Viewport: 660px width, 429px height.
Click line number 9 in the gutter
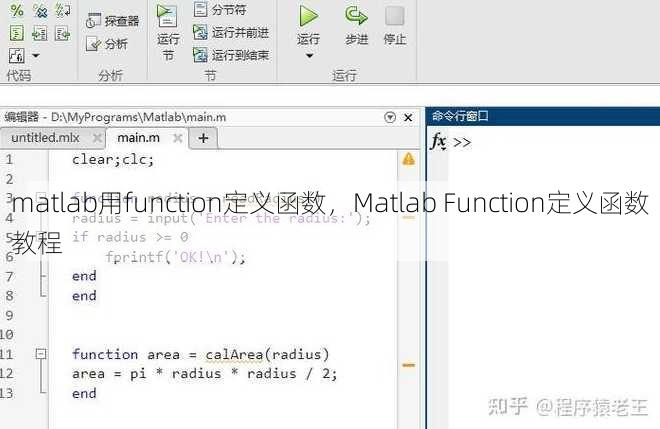pyautogui.click(x=9, y=315)
